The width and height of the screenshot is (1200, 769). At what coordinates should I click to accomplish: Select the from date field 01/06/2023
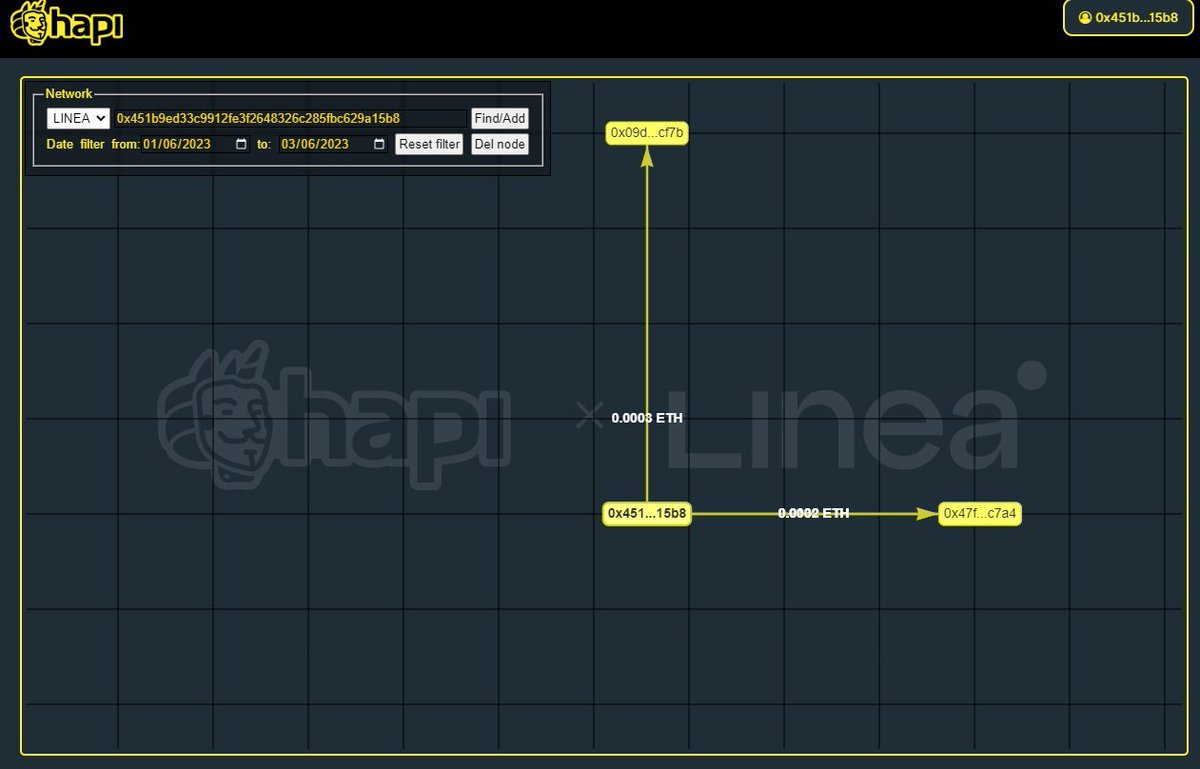coord(195,144)
